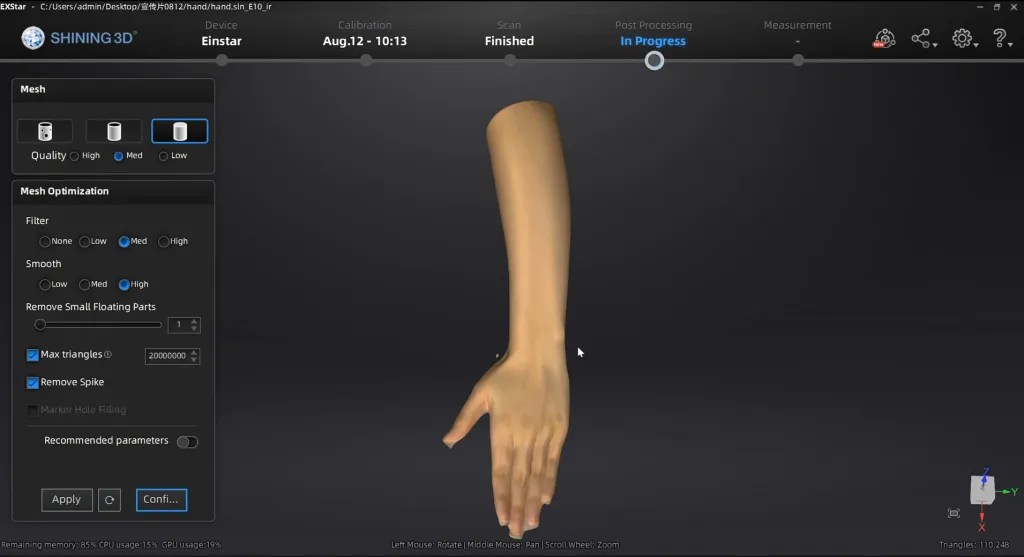Click the Max triangles info icon

pyautogui.click(x=108, y=355)
